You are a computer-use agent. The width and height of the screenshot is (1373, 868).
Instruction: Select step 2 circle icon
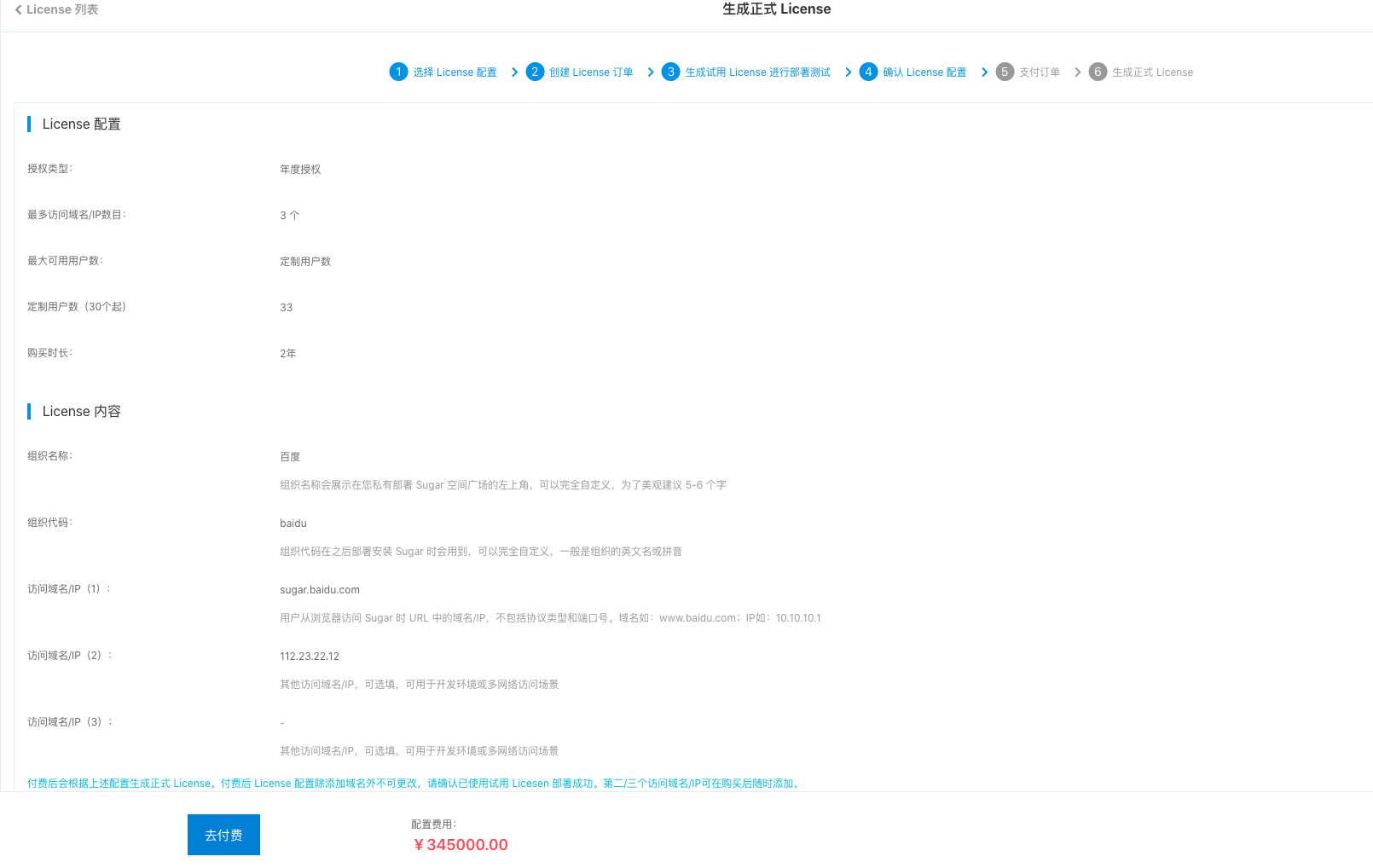coord(535,72)
